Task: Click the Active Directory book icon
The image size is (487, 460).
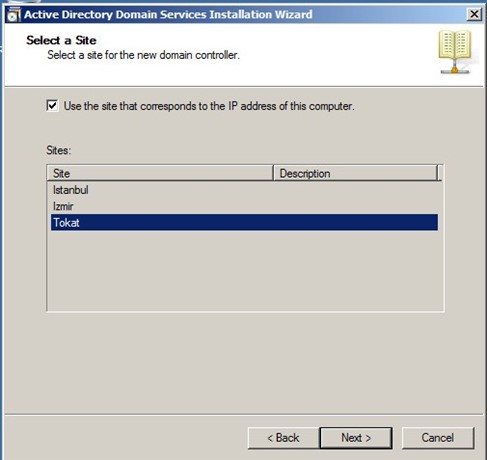Action: click(x=455, y=52)
